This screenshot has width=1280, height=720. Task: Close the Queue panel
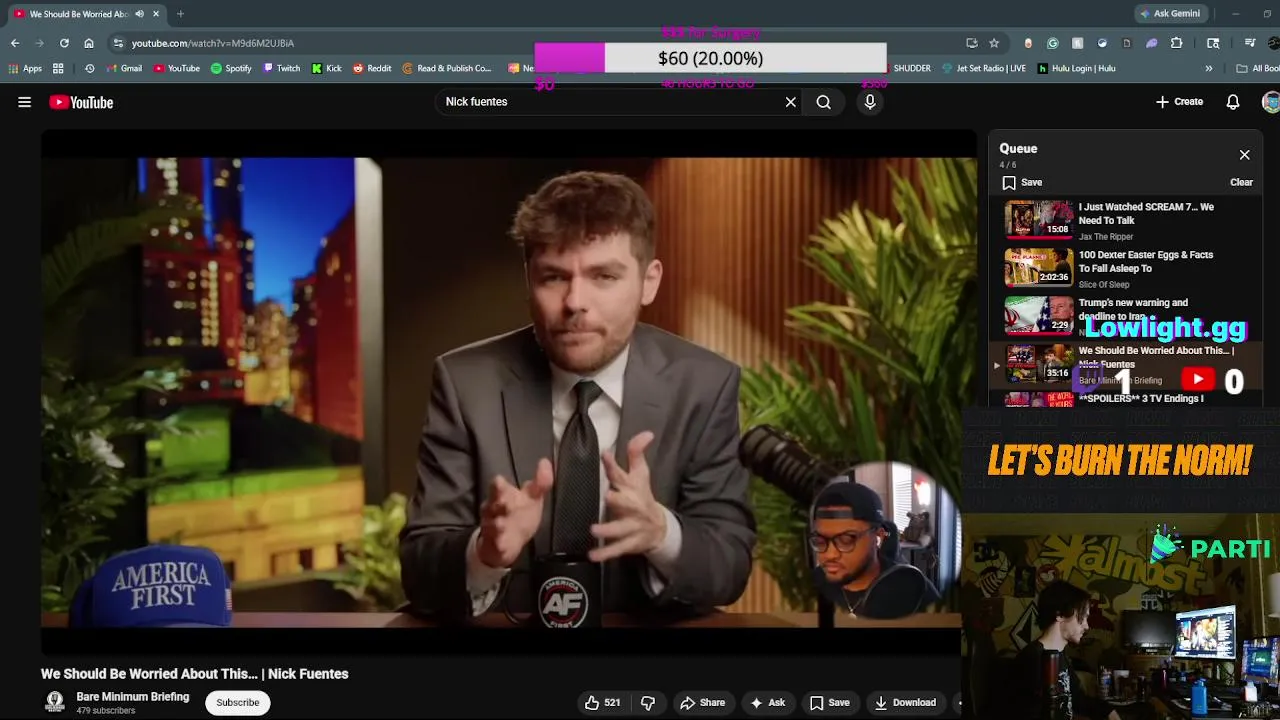click(x=1244, y=155)
